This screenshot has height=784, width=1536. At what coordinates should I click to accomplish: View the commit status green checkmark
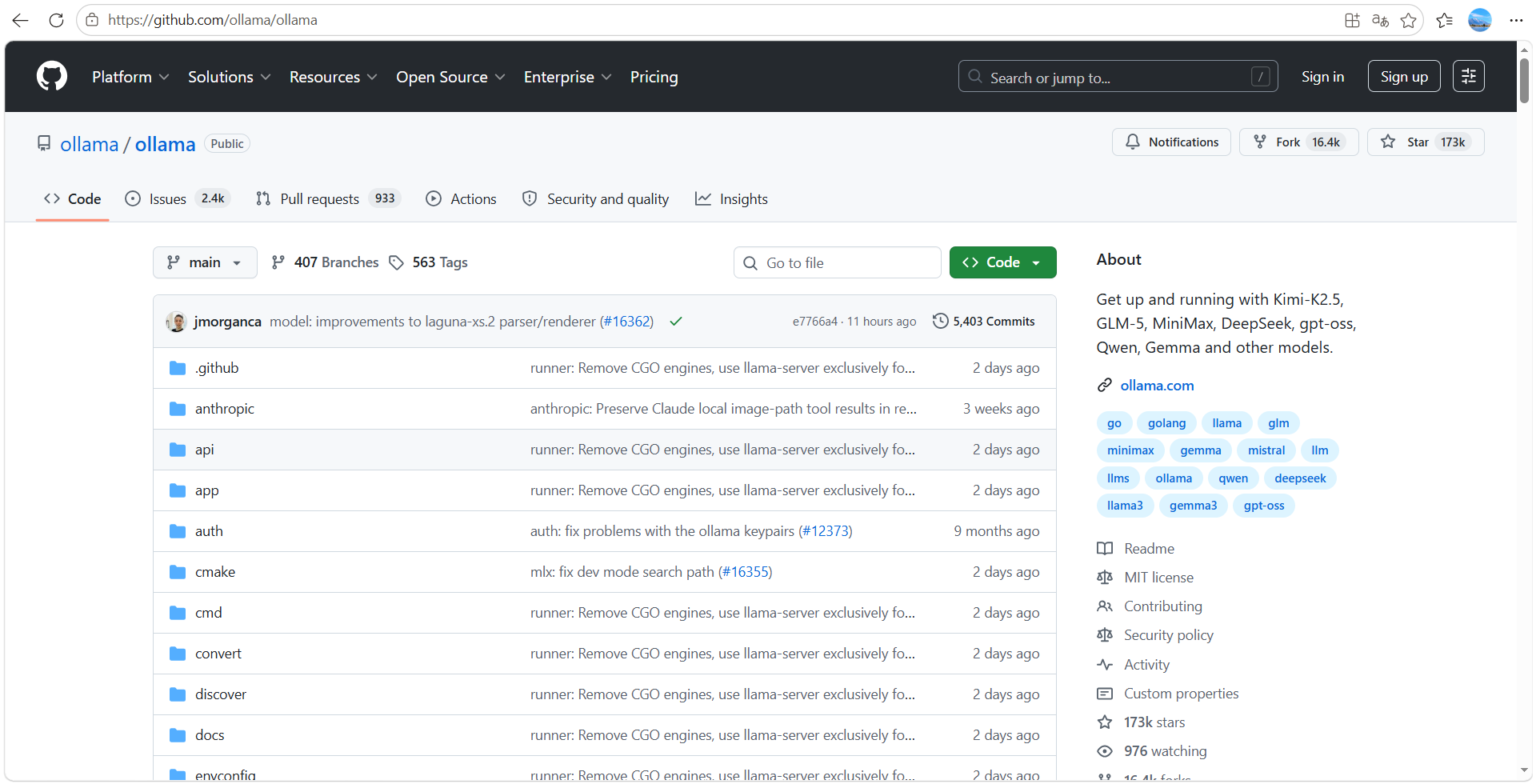(676, 322)
